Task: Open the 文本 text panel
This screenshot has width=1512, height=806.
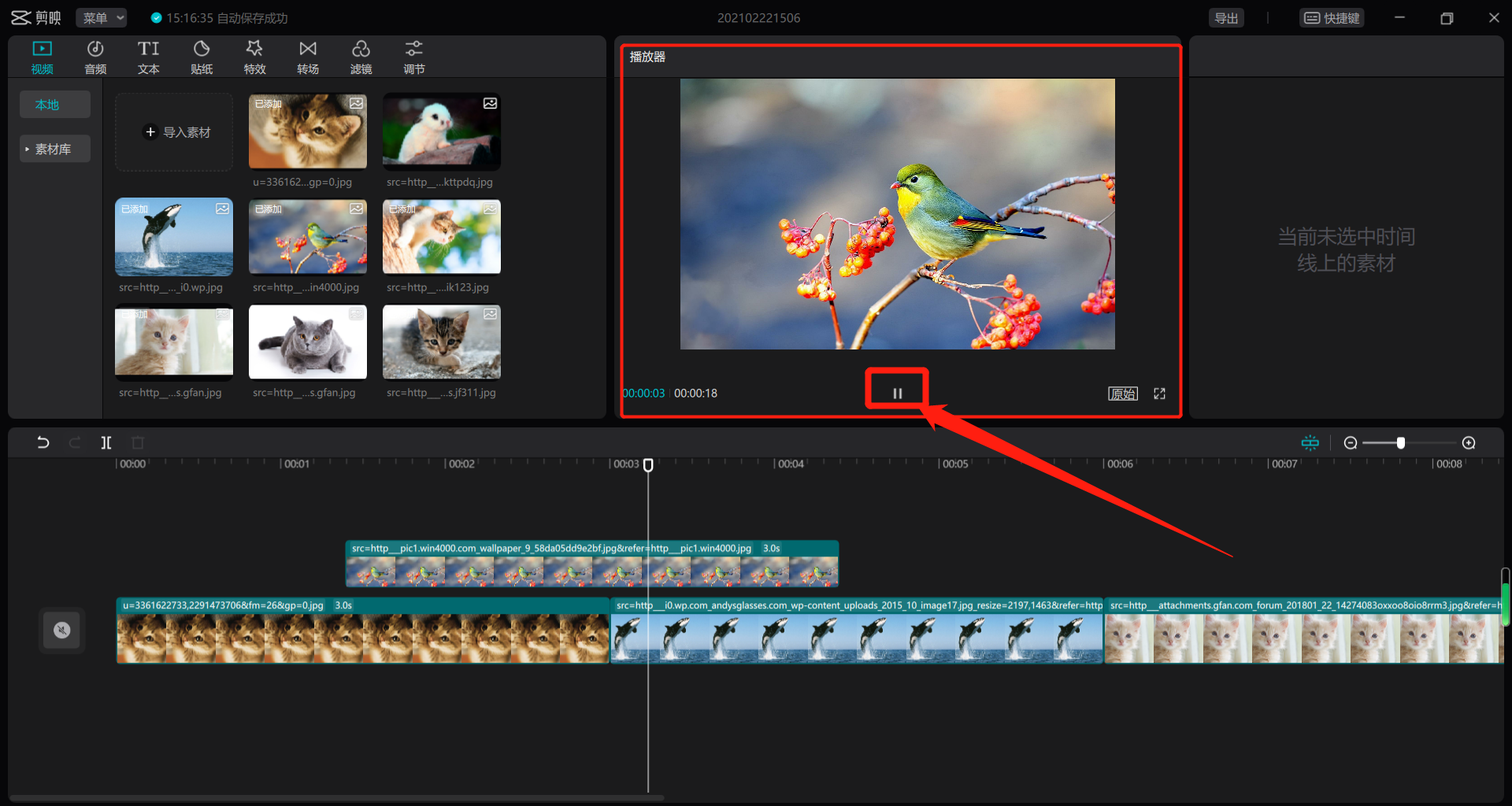Action: pos(148,57)
